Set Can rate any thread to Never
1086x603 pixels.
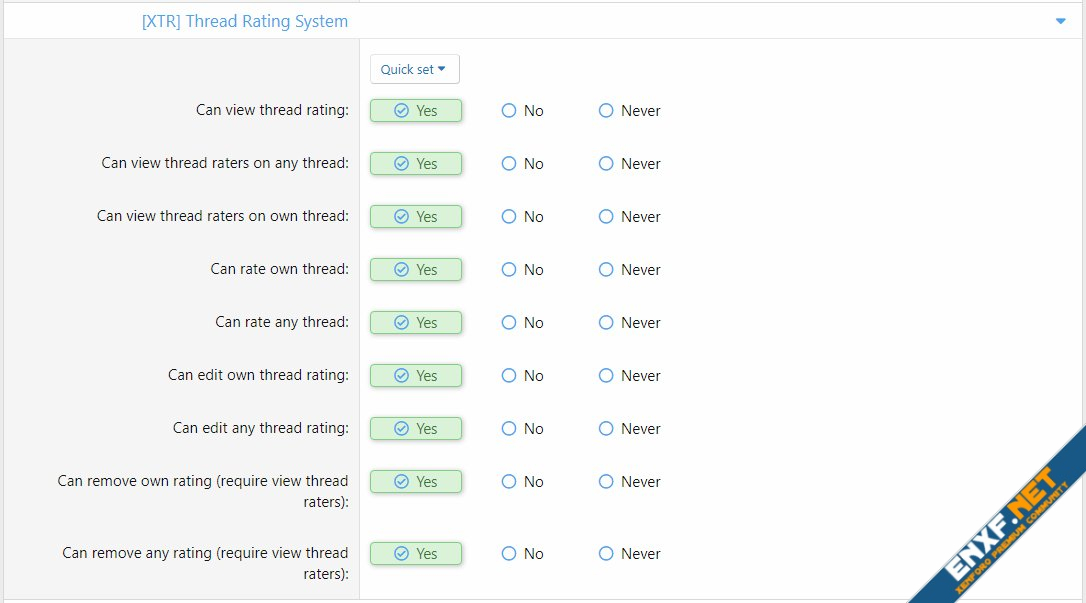pos(629,323)
